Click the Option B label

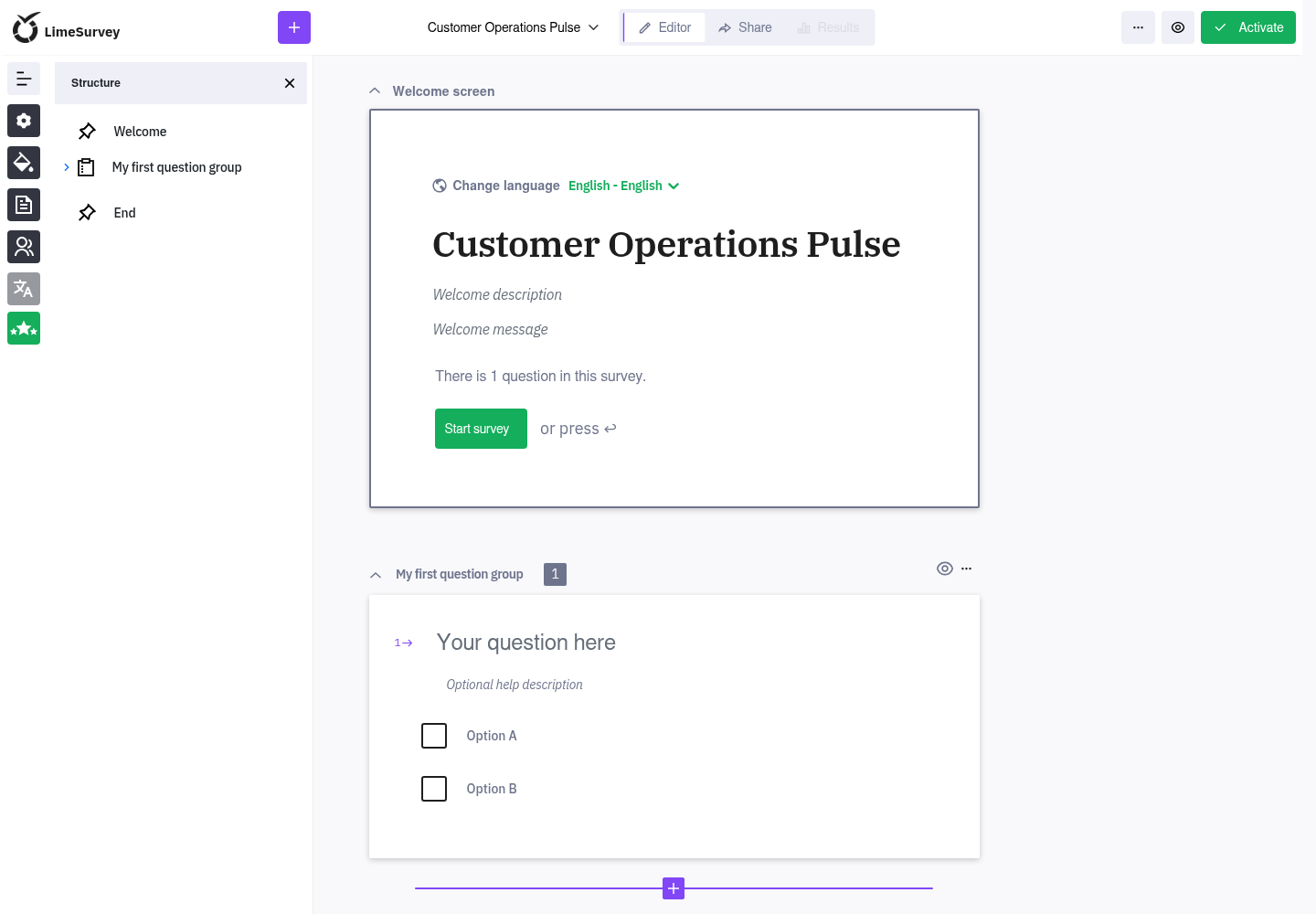492,789
